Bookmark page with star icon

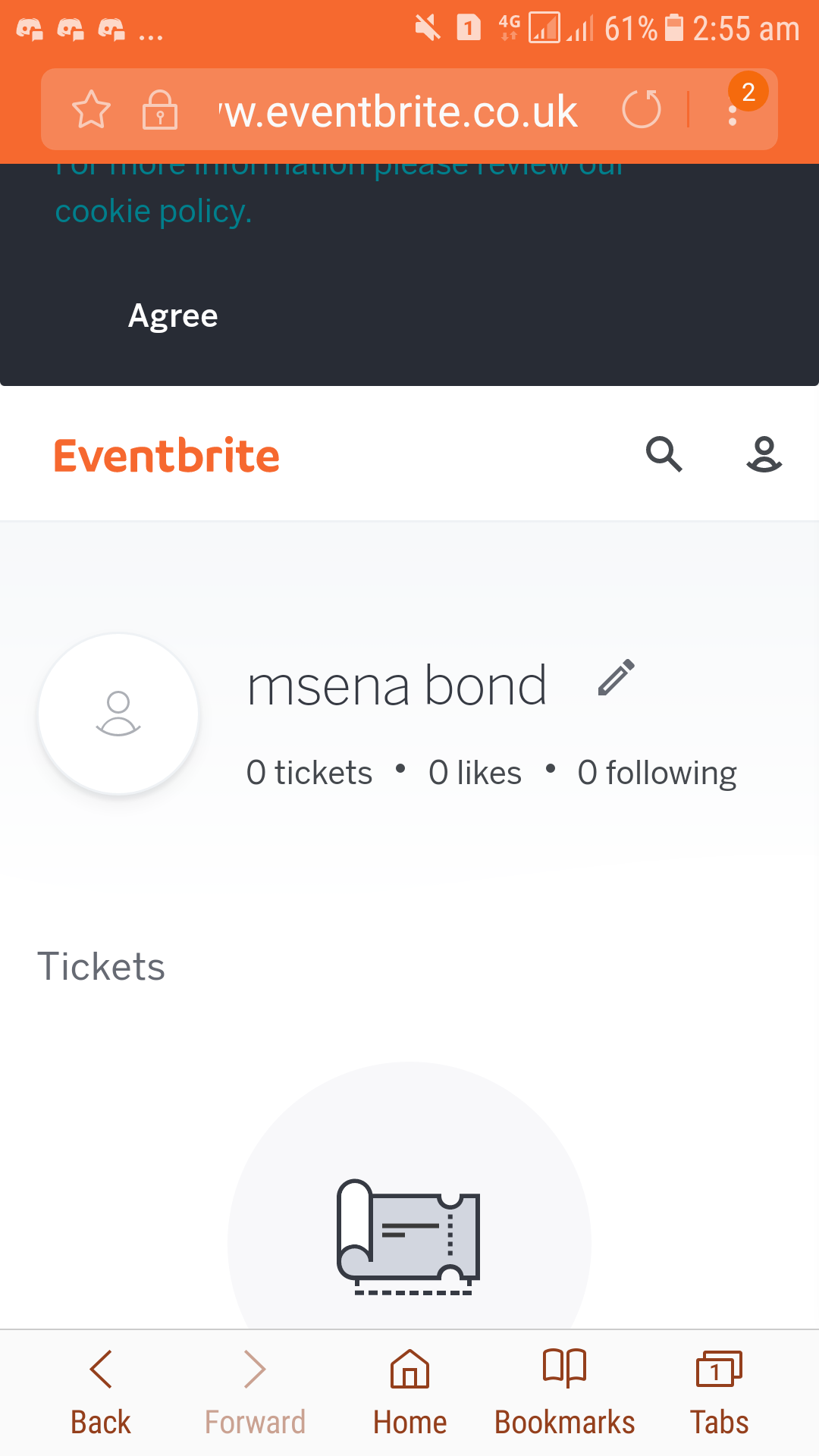(91, 110)
